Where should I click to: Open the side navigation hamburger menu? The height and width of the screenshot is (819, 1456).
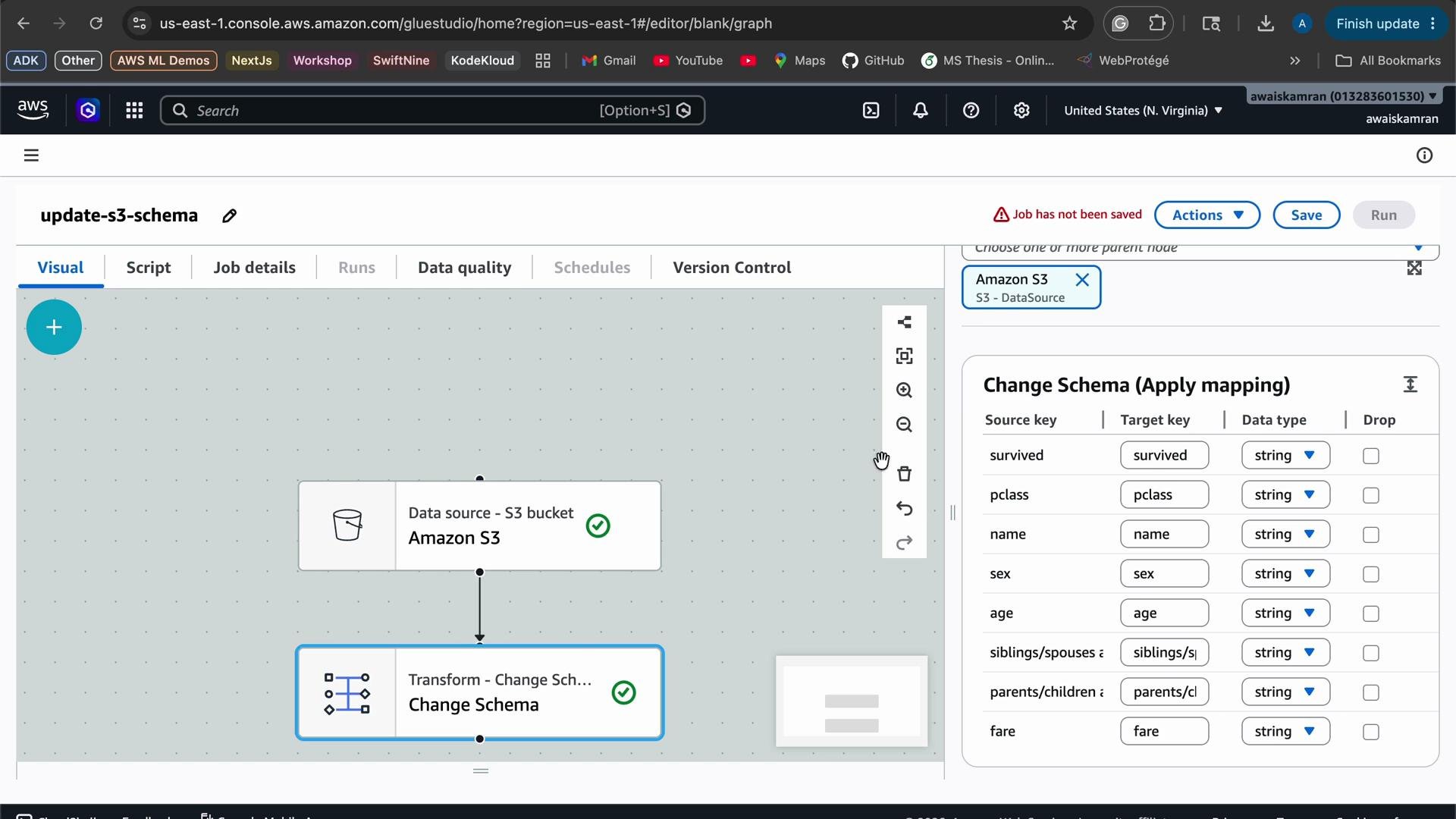[31, 155]
